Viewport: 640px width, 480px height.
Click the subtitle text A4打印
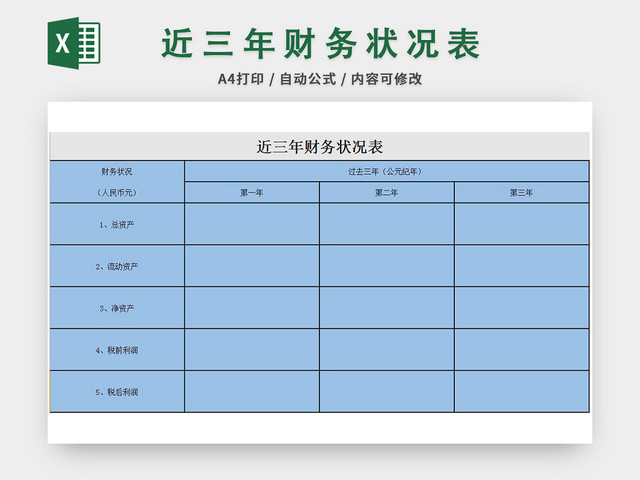click(241, 79)
